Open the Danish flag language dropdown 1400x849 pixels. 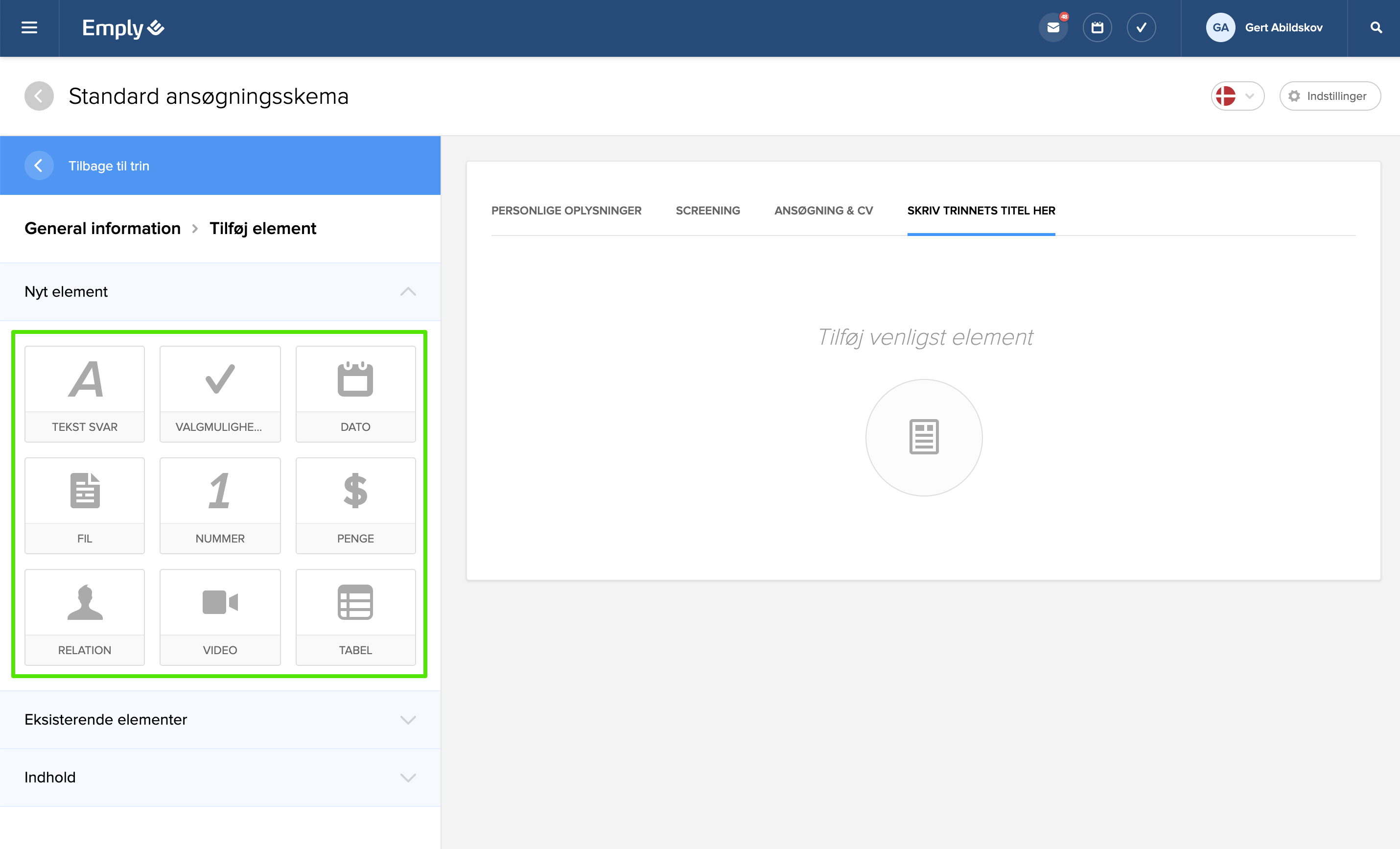pyautogui.click(x=1237, y=96)
